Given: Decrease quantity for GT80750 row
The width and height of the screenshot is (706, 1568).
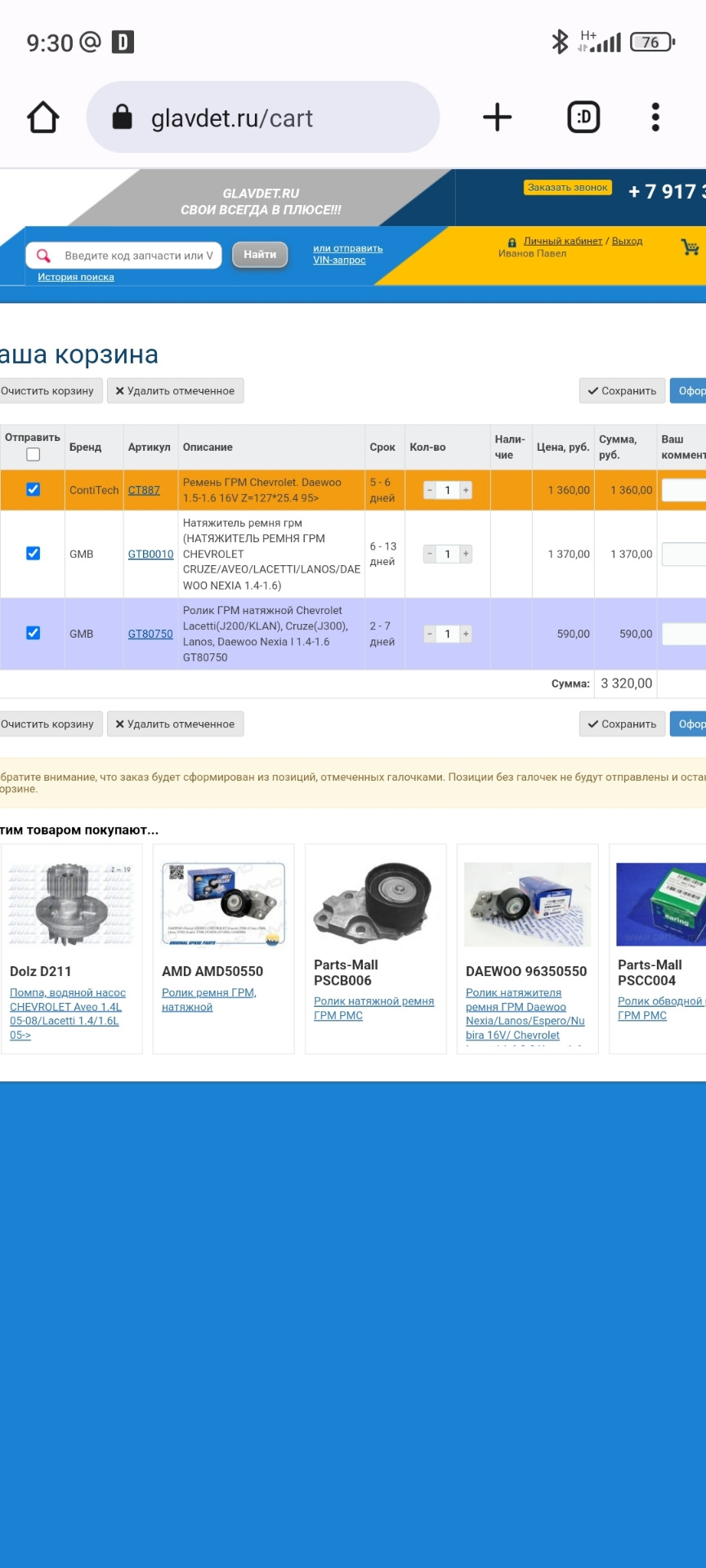Looking at the screenshot, I should click(x=430, y=634).
